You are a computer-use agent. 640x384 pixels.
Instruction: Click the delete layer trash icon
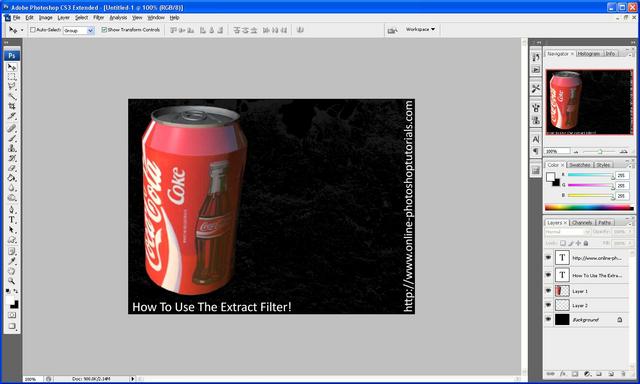coord(623,373)
